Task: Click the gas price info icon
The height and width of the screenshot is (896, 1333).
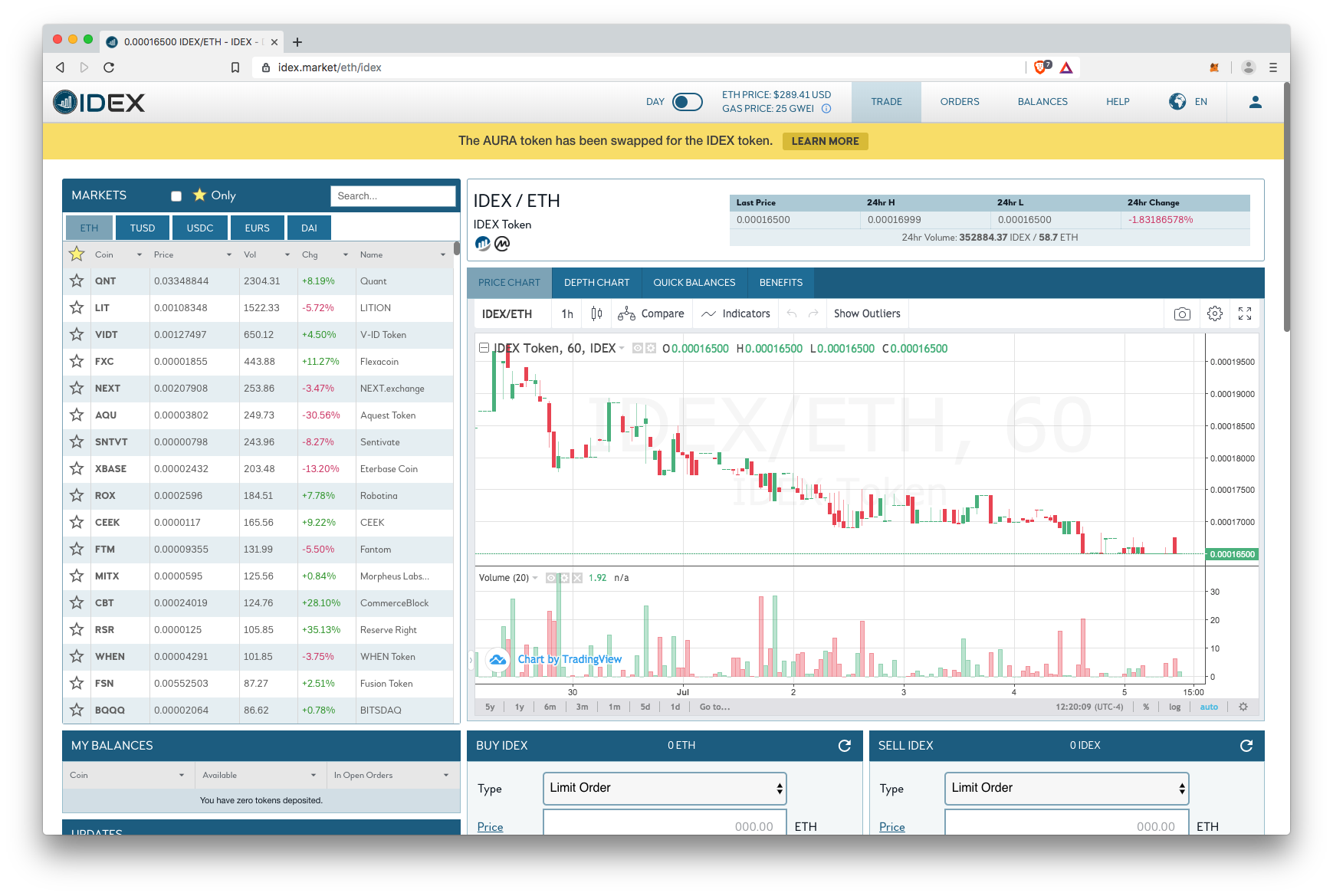Action: [826, 109]
